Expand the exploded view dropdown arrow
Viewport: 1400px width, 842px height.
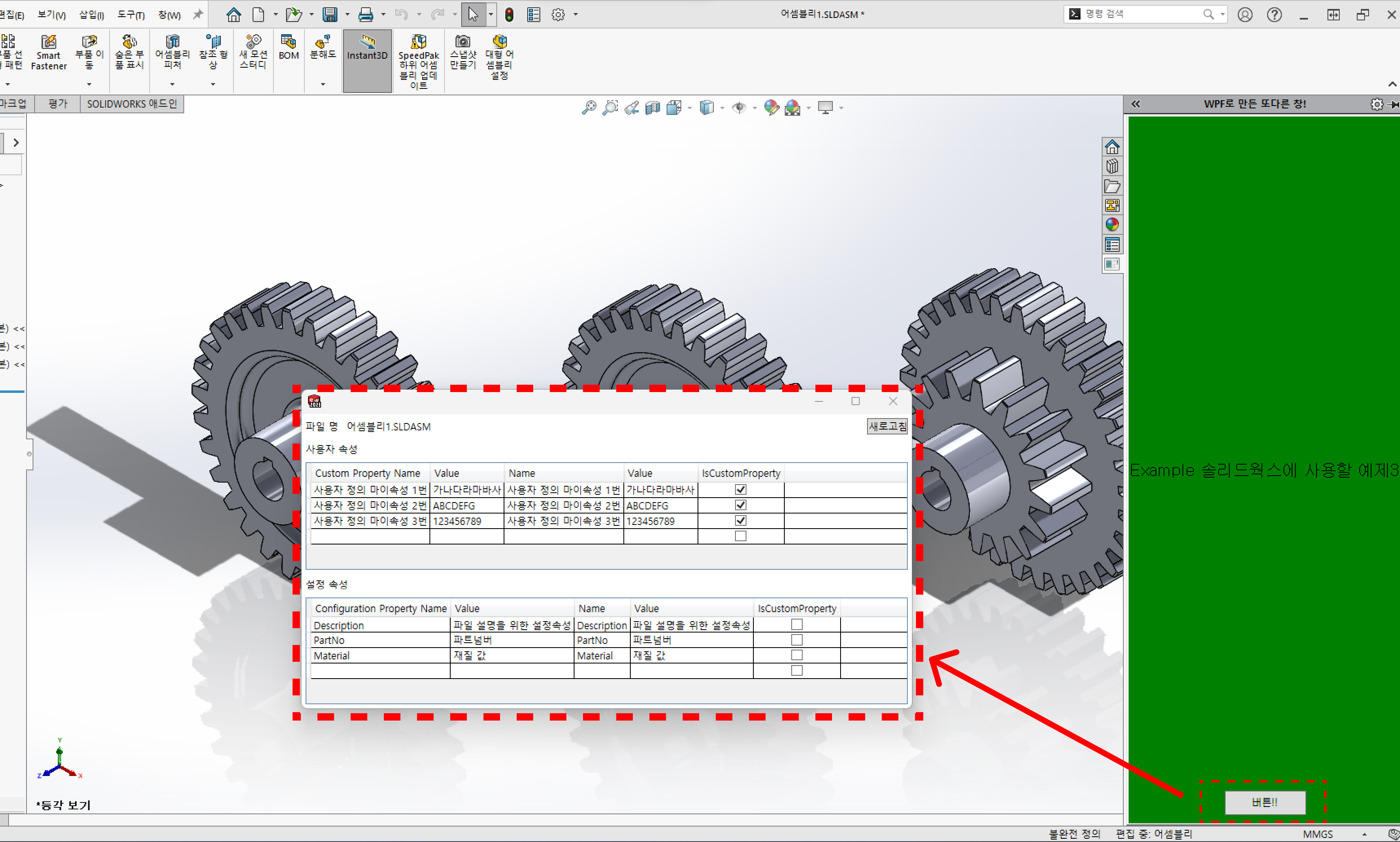(x=323, y=84)
